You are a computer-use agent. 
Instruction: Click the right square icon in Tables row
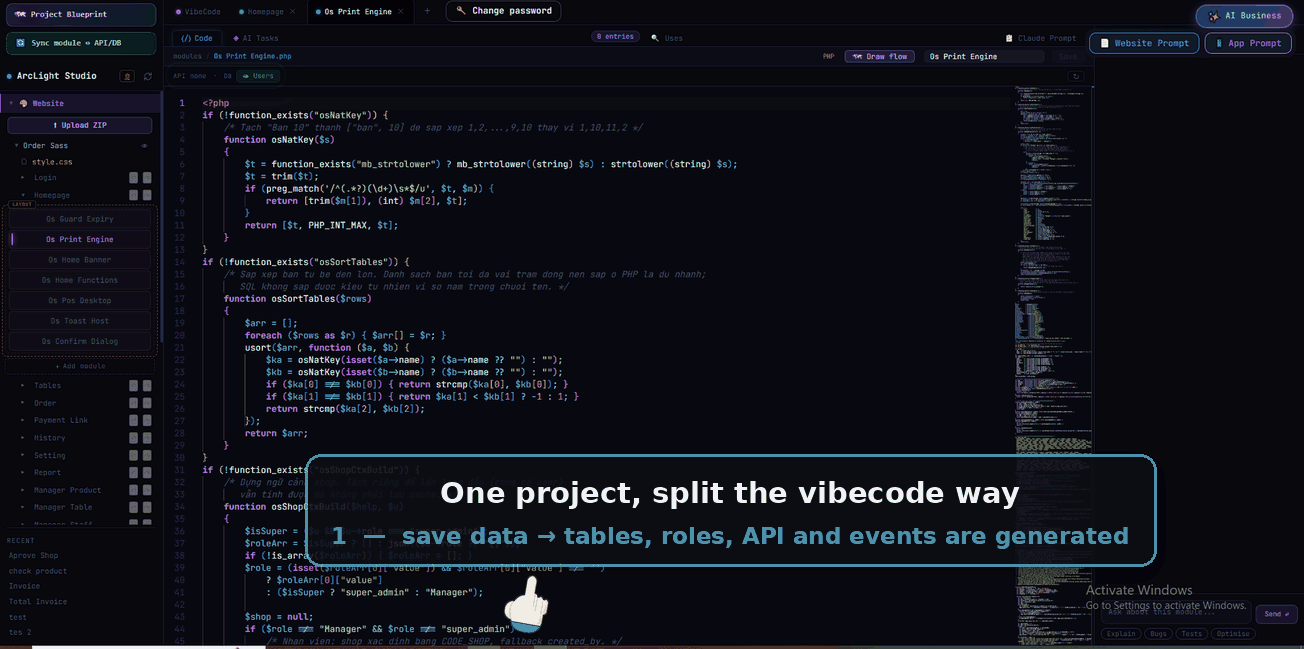(147, 386)
